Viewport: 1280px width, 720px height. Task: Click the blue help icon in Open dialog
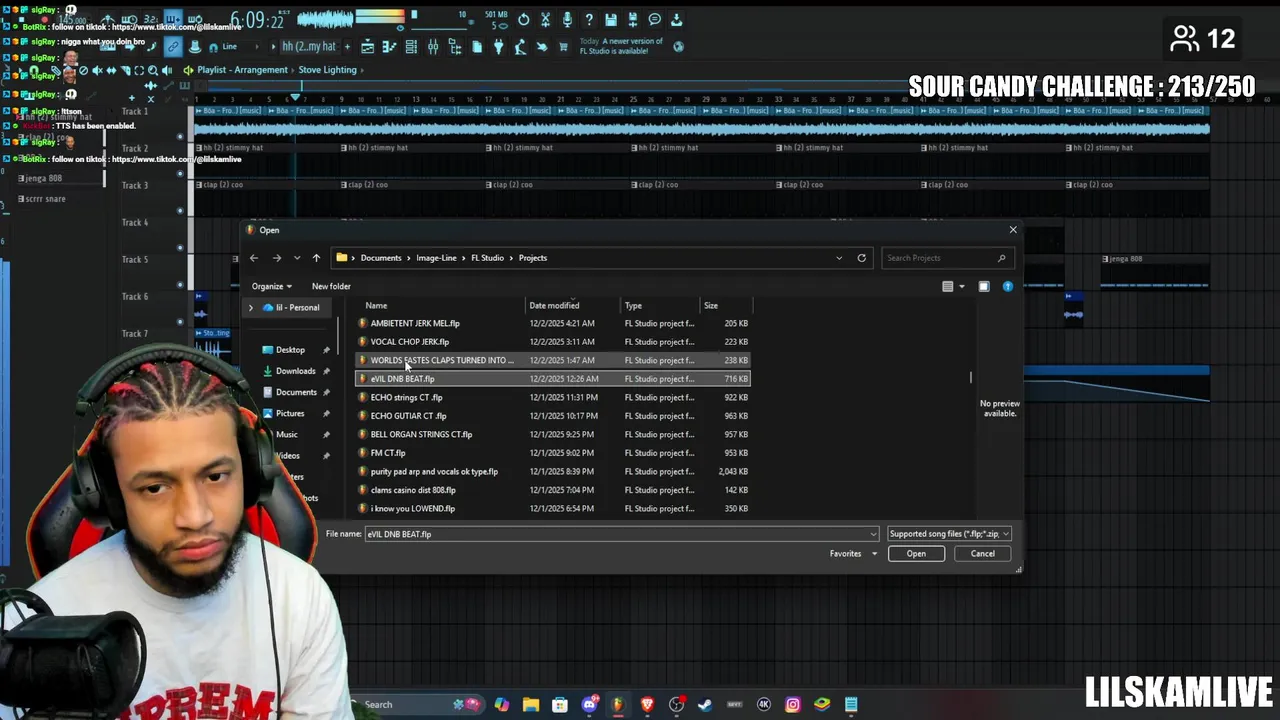point(1007,287)
